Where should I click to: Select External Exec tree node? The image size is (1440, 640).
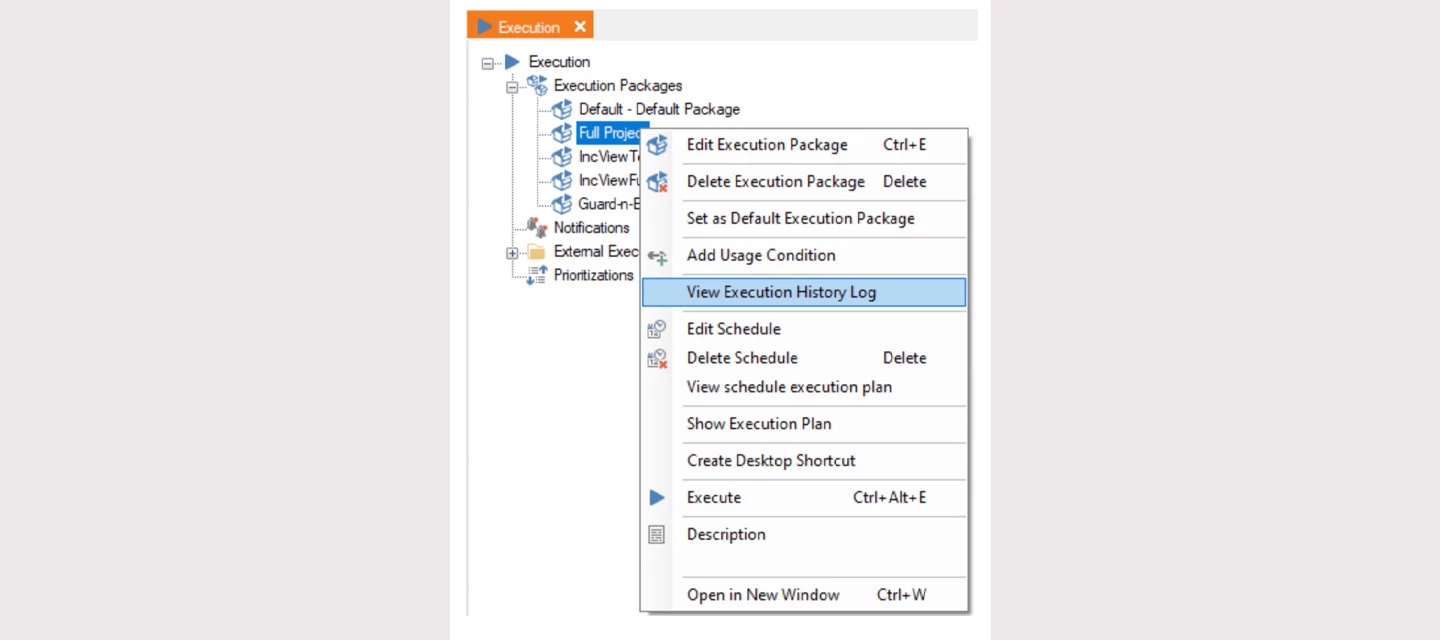[x=596, y=252]
